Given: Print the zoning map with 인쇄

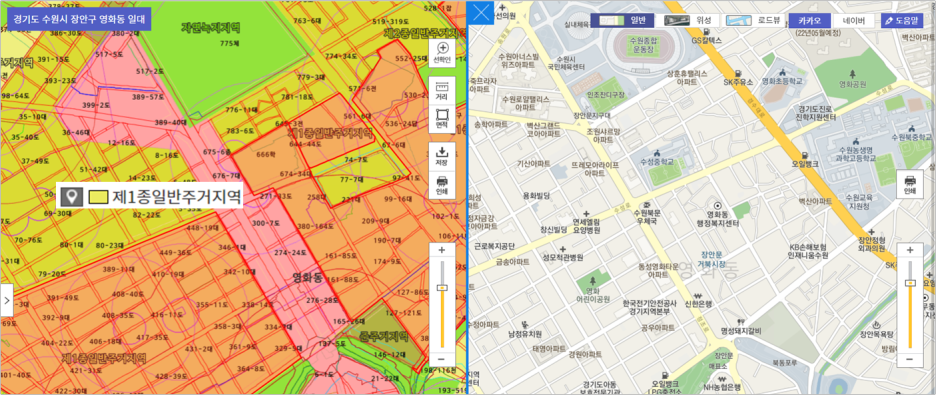Looking at the screenshot, I should (x=442, y=184).
